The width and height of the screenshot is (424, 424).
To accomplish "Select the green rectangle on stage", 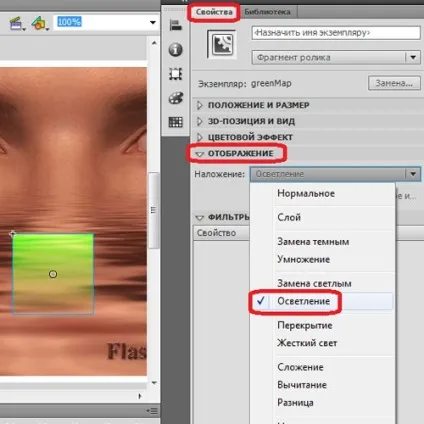I will coord(53,274).
